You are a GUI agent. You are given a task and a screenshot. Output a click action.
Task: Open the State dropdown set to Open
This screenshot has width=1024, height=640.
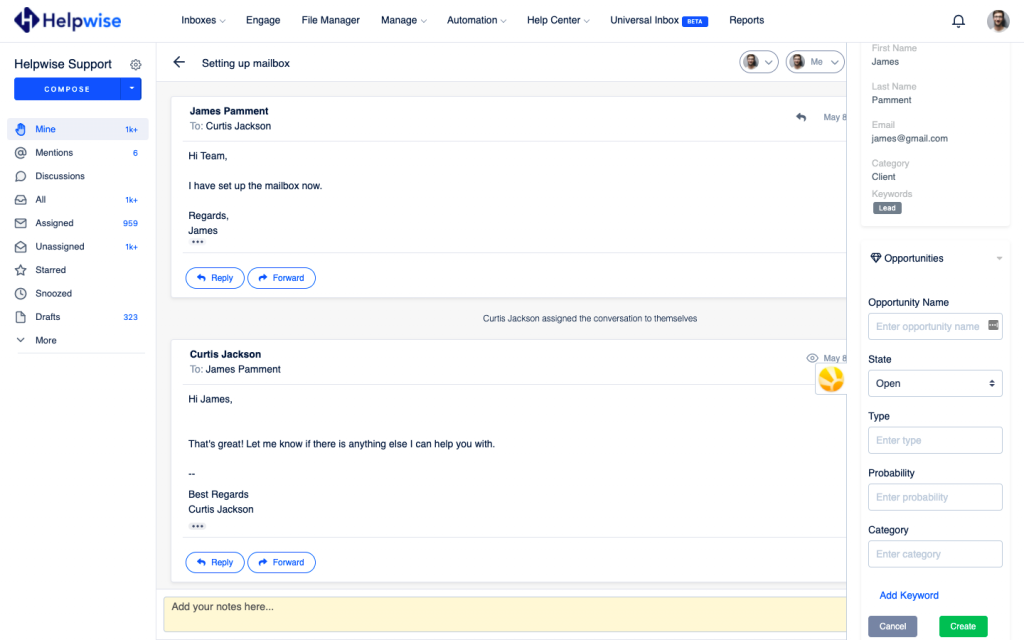point(935,383)
